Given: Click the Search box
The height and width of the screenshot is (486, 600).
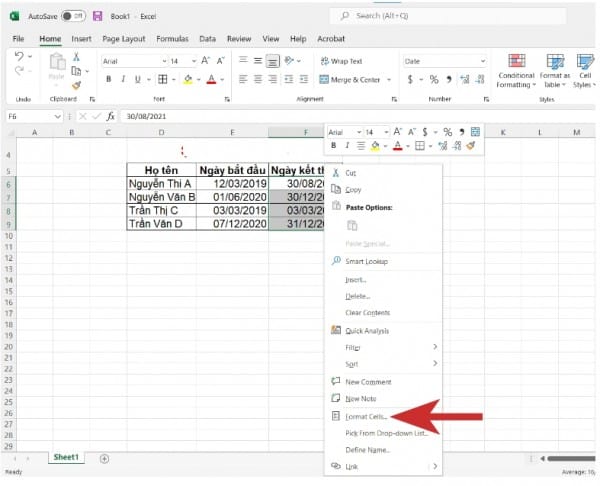Looking at the screenshot, I should coord(448,16).
